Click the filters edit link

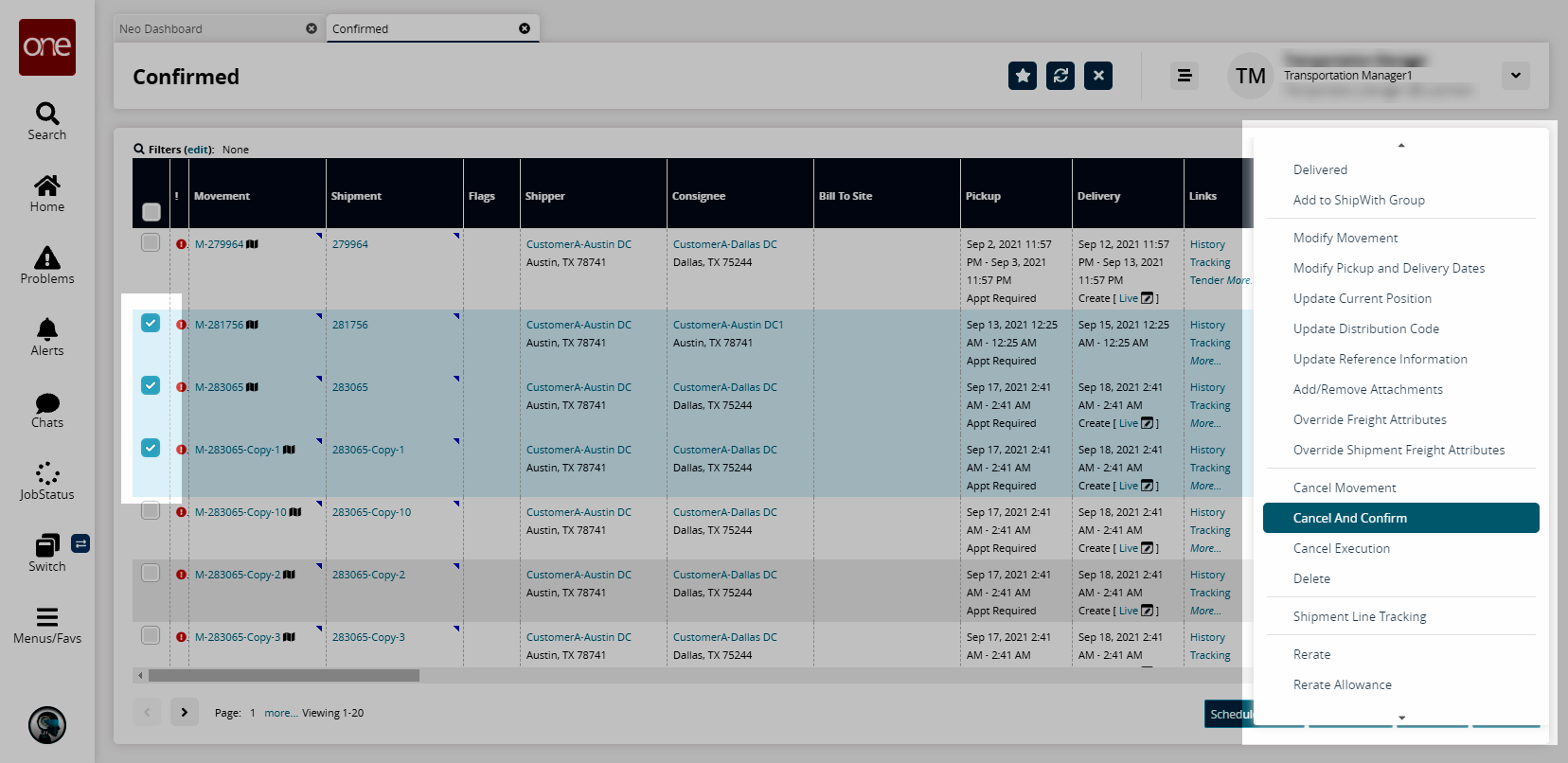point(198,150)
